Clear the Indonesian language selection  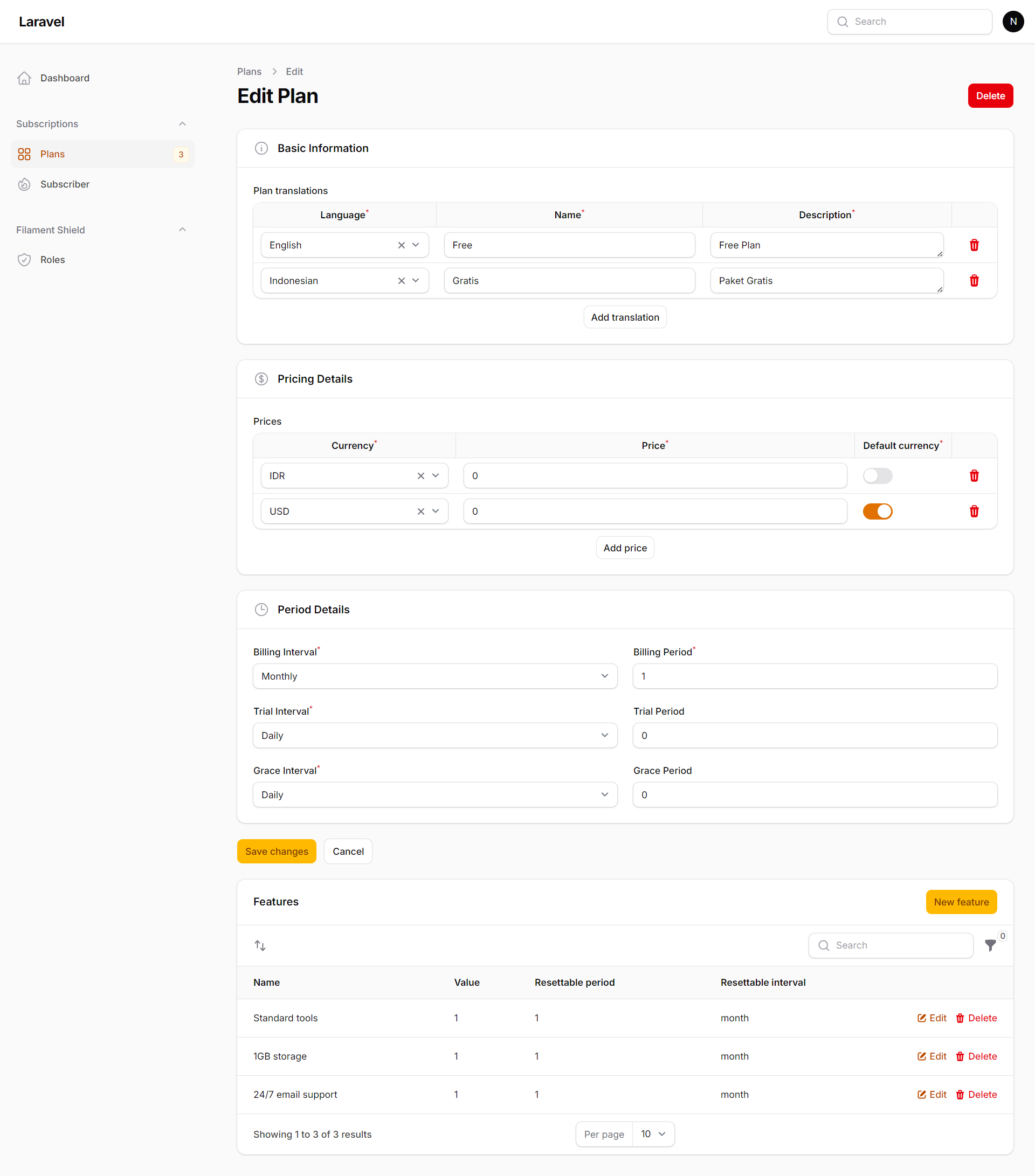[402, 281]
